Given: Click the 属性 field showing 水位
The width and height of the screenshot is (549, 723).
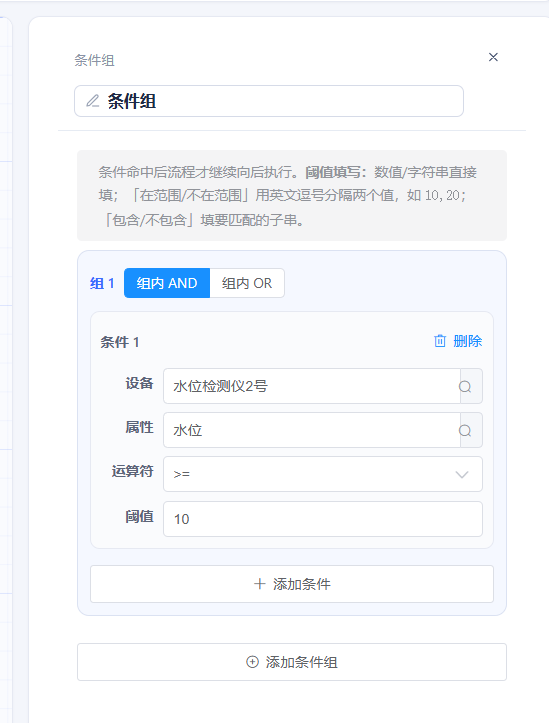Looking at the screenshot, I should [312, 430].
